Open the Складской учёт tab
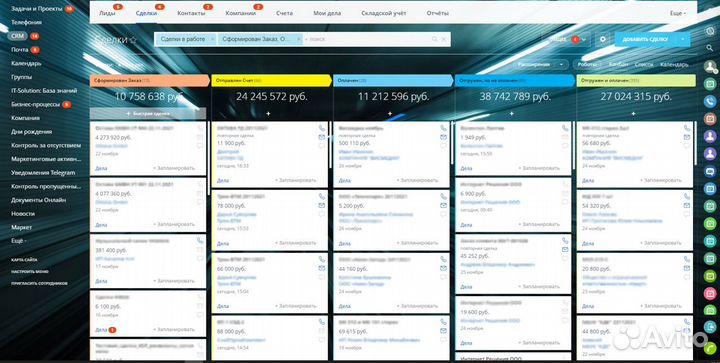This screenshot has width=720, height=363. click(x=383, y=14)
